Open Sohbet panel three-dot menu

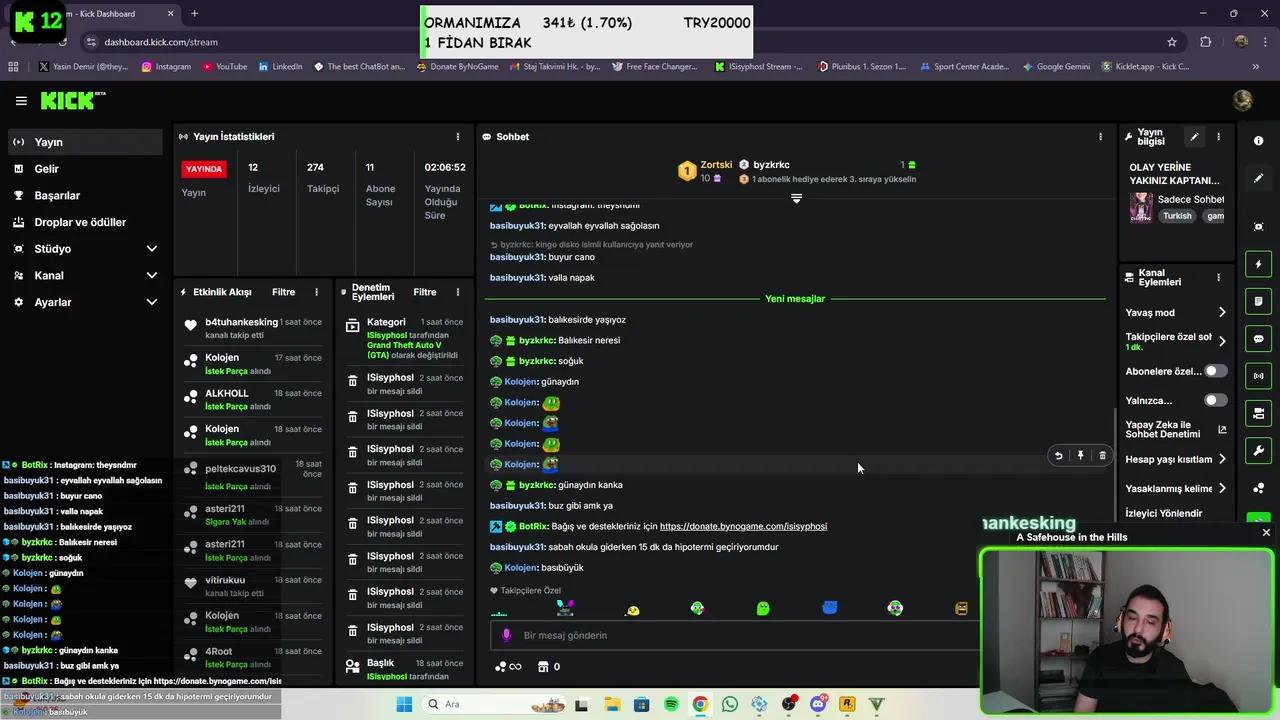point(1100,137)
